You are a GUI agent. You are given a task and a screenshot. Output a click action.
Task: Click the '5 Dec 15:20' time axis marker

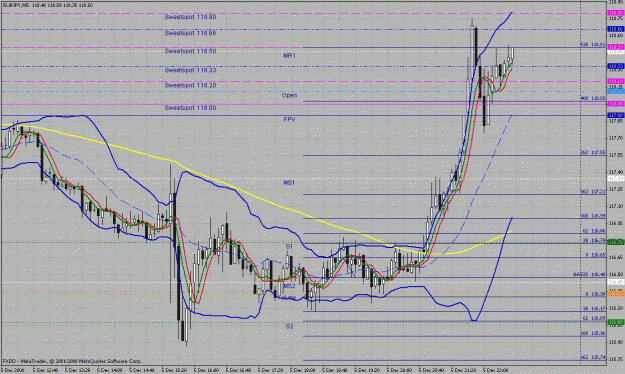pyautogui.click(x=175, y=370)
